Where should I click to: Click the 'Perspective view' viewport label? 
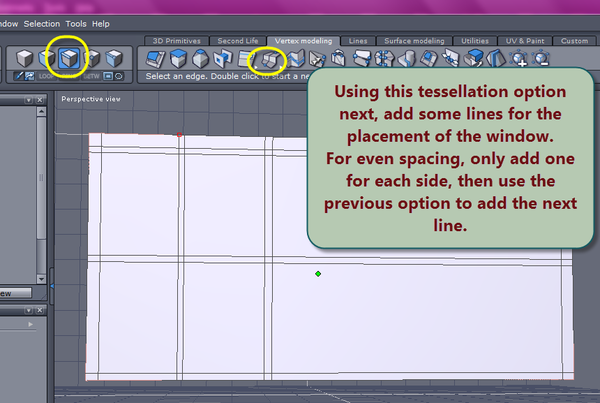coord(91,99)
